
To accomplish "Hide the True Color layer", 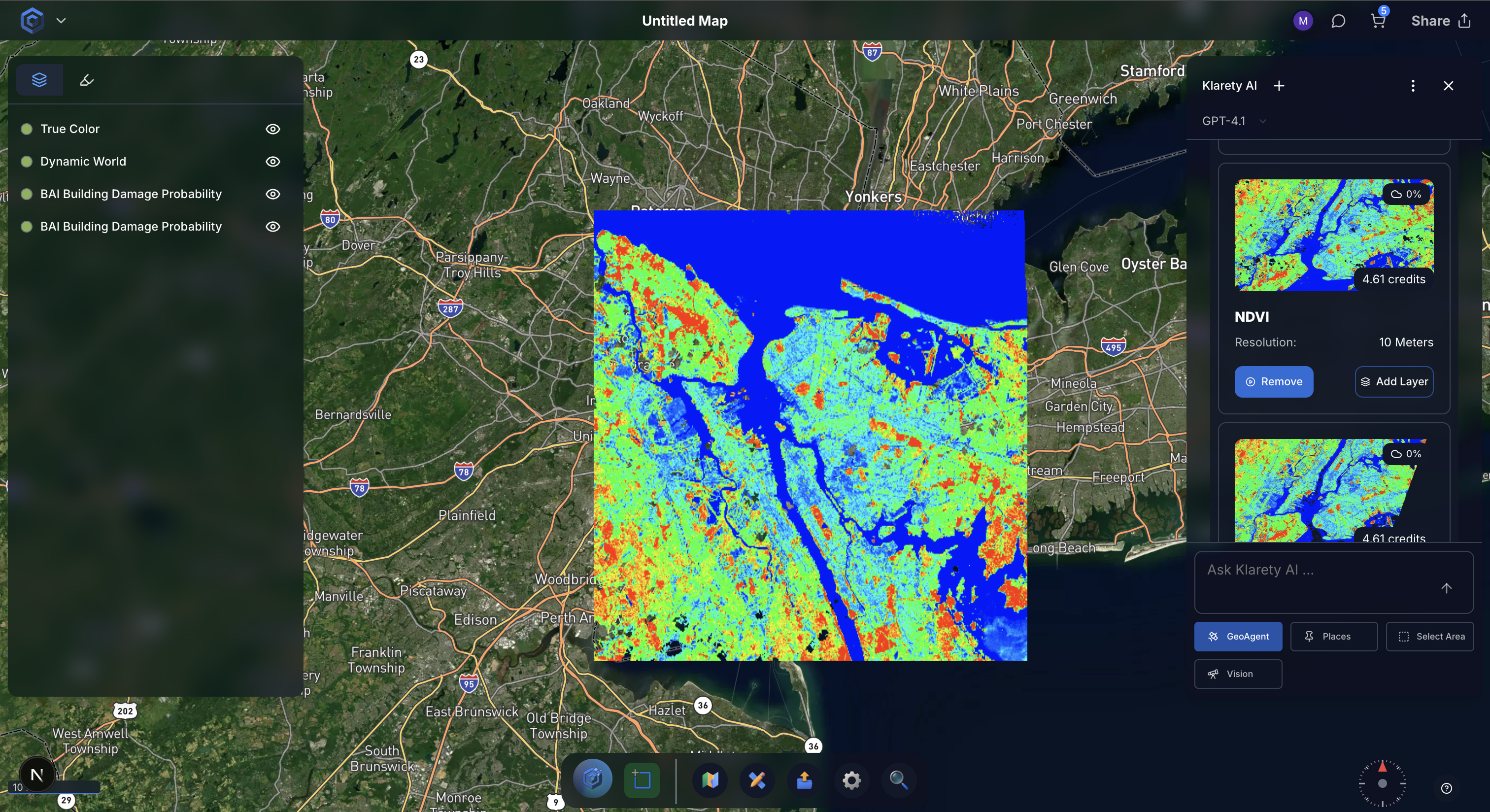I will tap(272, 129).
